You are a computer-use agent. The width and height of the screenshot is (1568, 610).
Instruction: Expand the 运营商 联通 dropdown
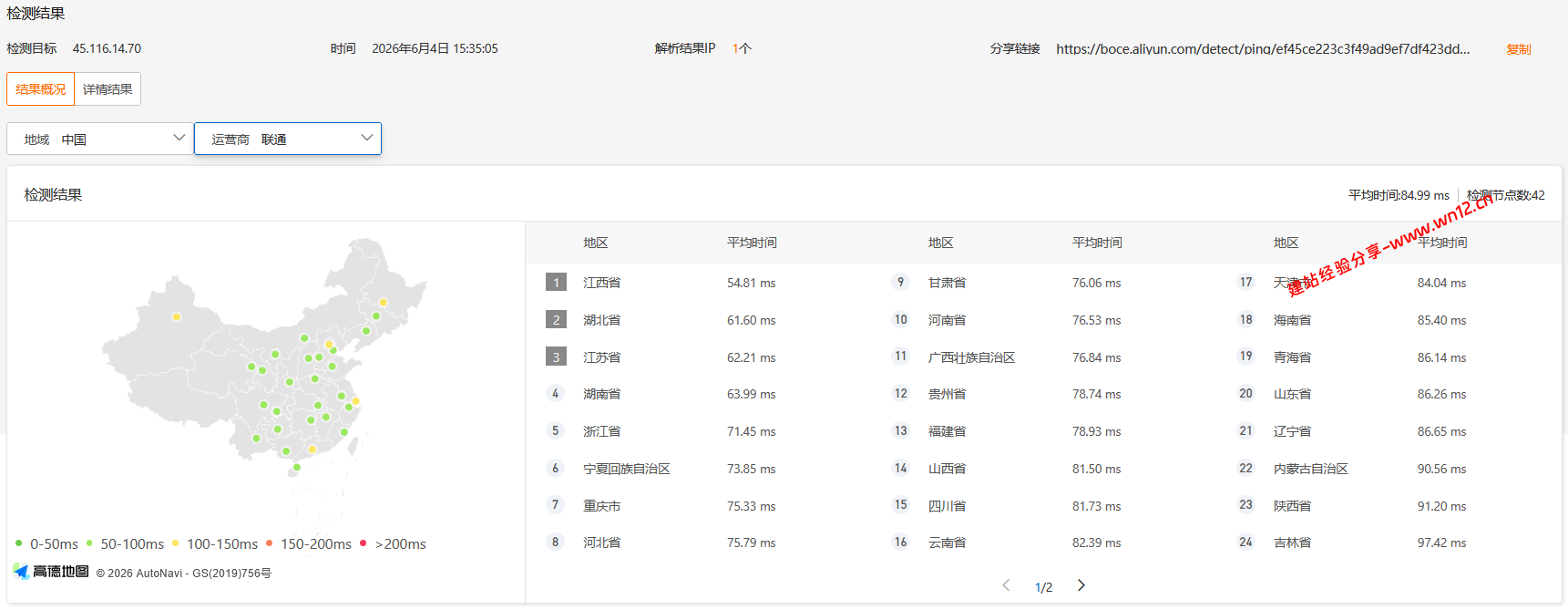coord(288,139)
